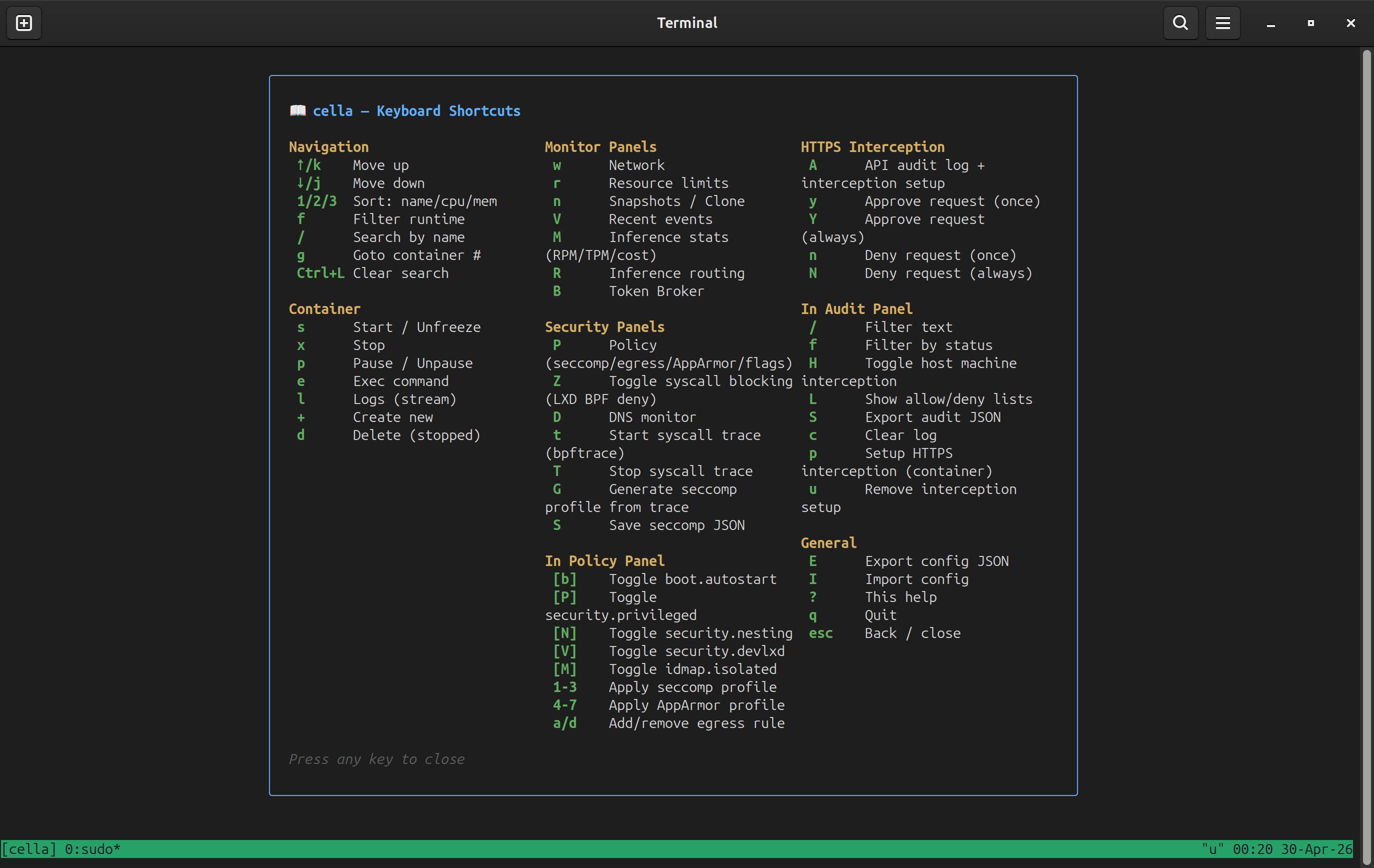Image resolution: width=1374 pixels, height=868 pixels.
Task: Click the "30-Apr-26" date in tmux status bar
Action: [1317, 849]
